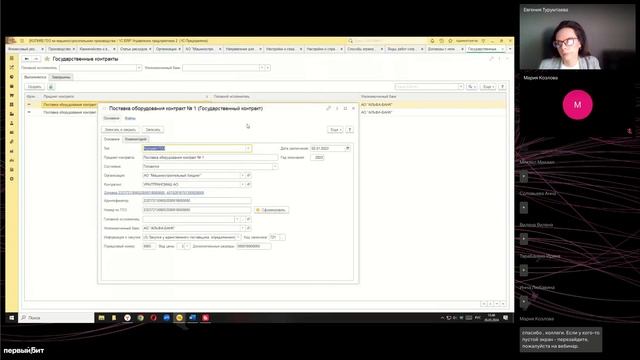Switch to the Производство open tab

click(x=59, y=49)
